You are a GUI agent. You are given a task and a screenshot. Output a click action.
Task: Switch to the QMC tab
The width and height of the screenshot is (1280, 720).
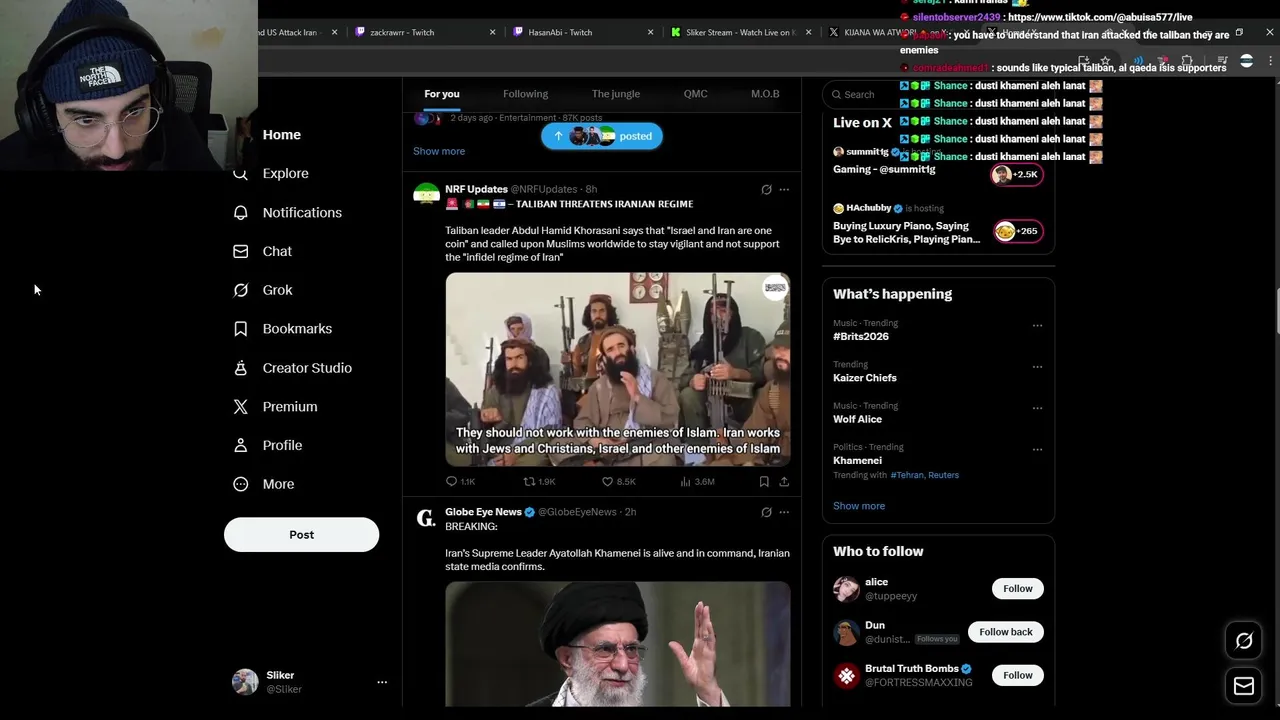[695, 94]
